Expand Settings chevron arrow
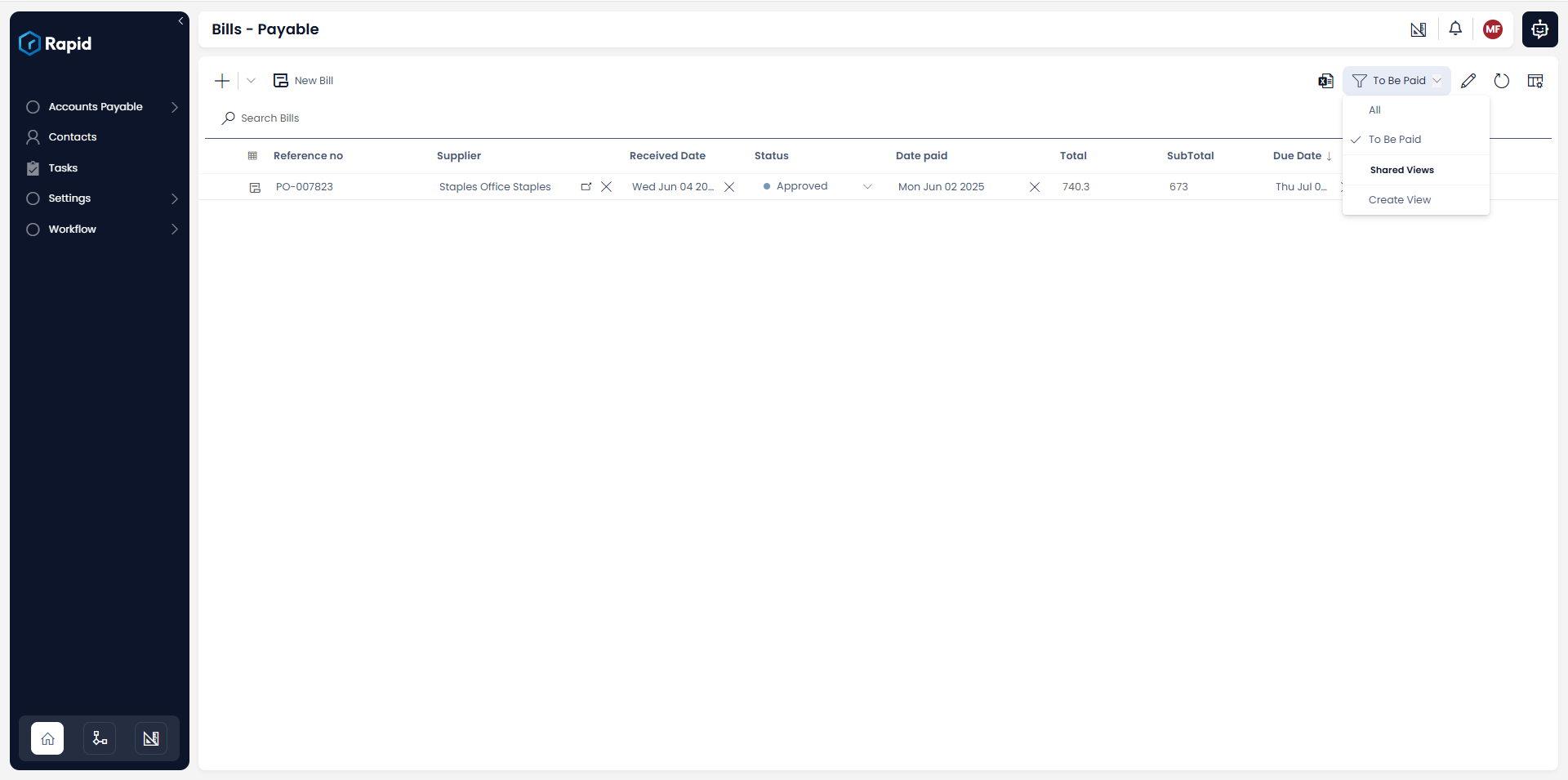Screen dimensions: 1568x780 pos(174,198)
